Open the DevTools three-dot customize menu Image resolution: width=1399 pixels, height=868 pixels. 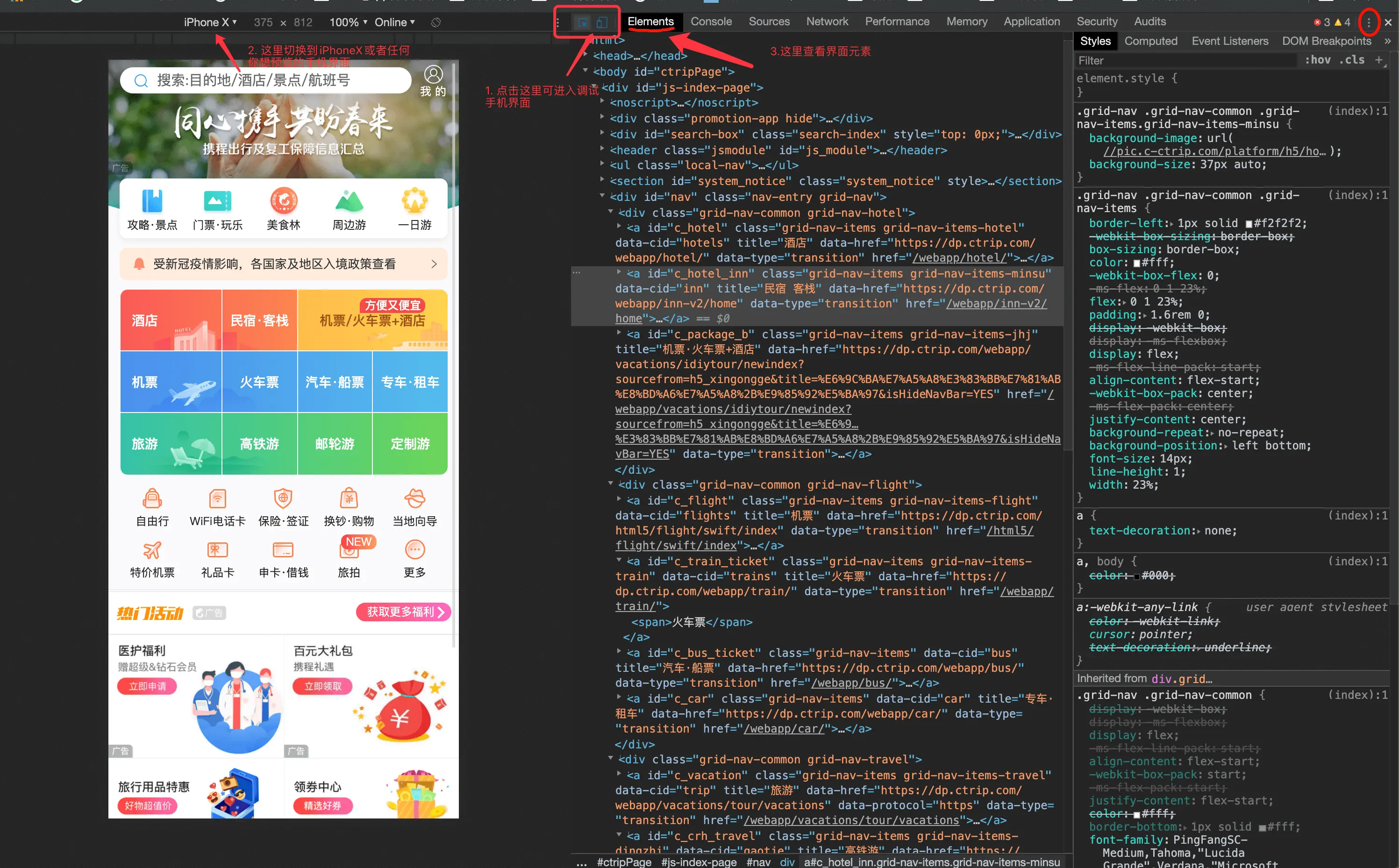coord(1369,22)
